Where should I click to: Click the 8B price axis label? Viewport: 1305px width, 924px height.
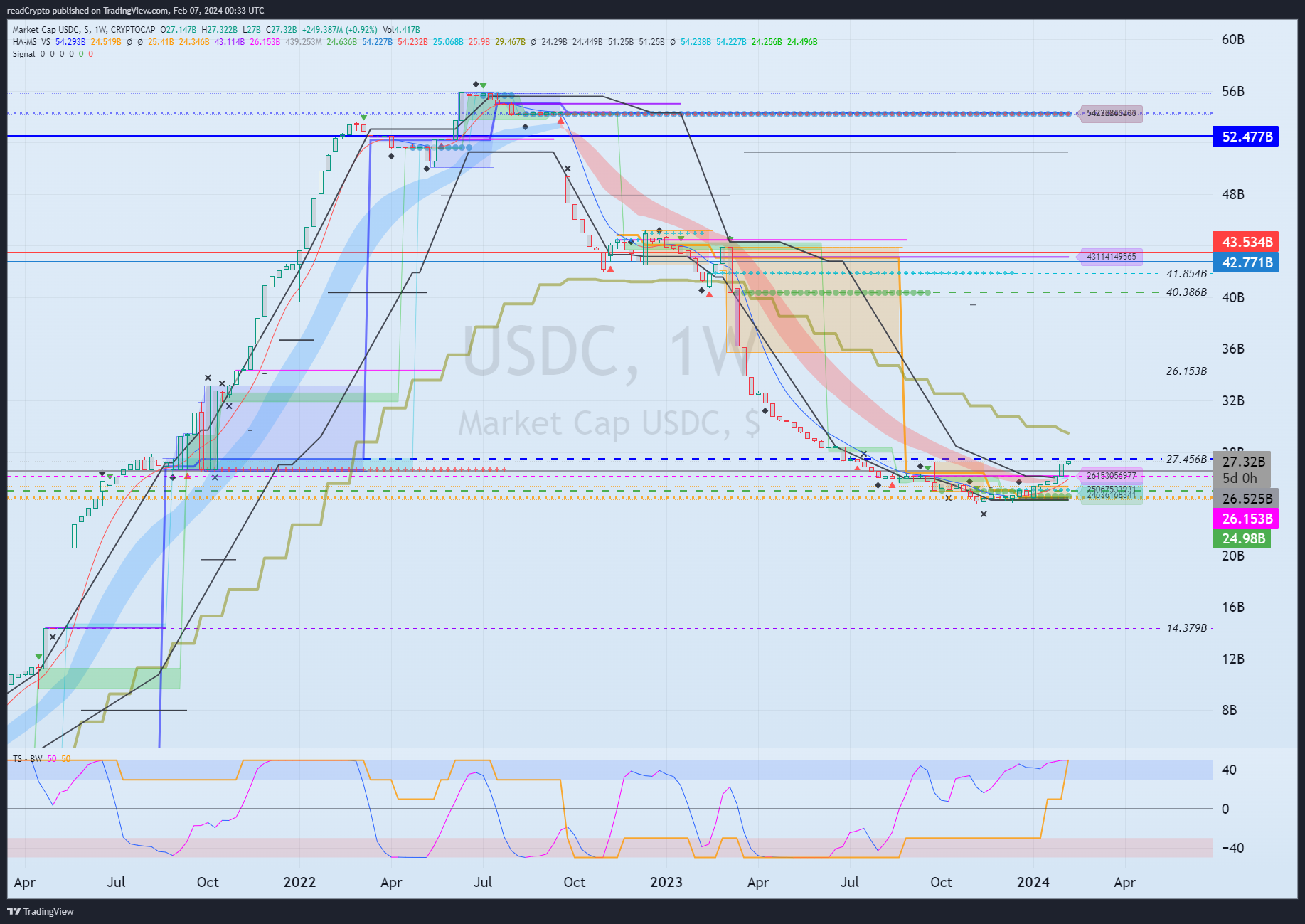(x=1229, y=710)
